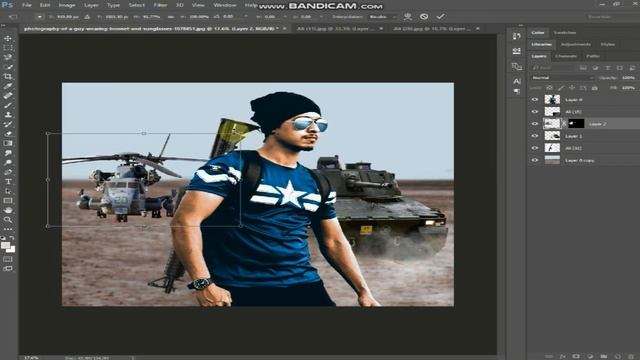Open the Image menu
This screenshot has height=360, width=640.
pyautogui.click(x=67, y=5)
